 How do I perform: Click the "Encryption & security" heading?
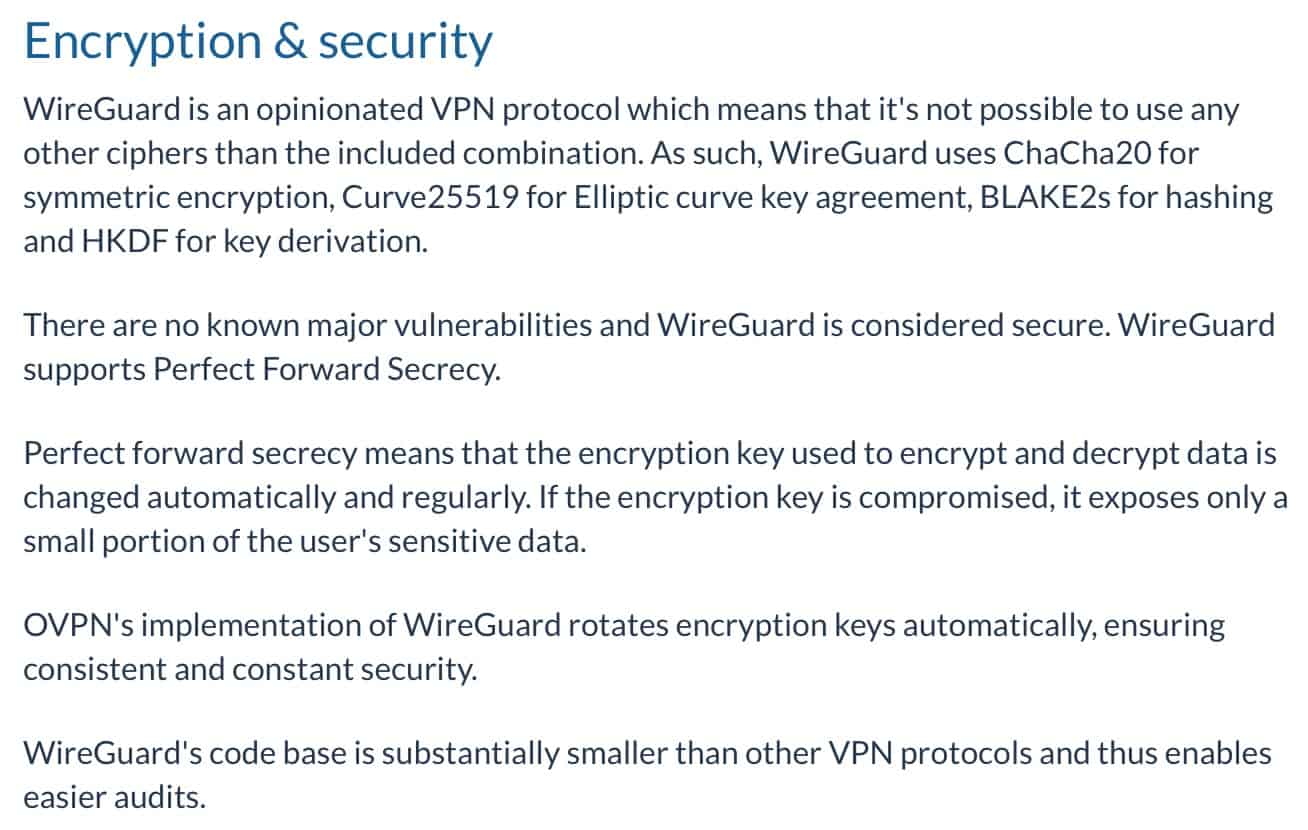coord(258,42)
